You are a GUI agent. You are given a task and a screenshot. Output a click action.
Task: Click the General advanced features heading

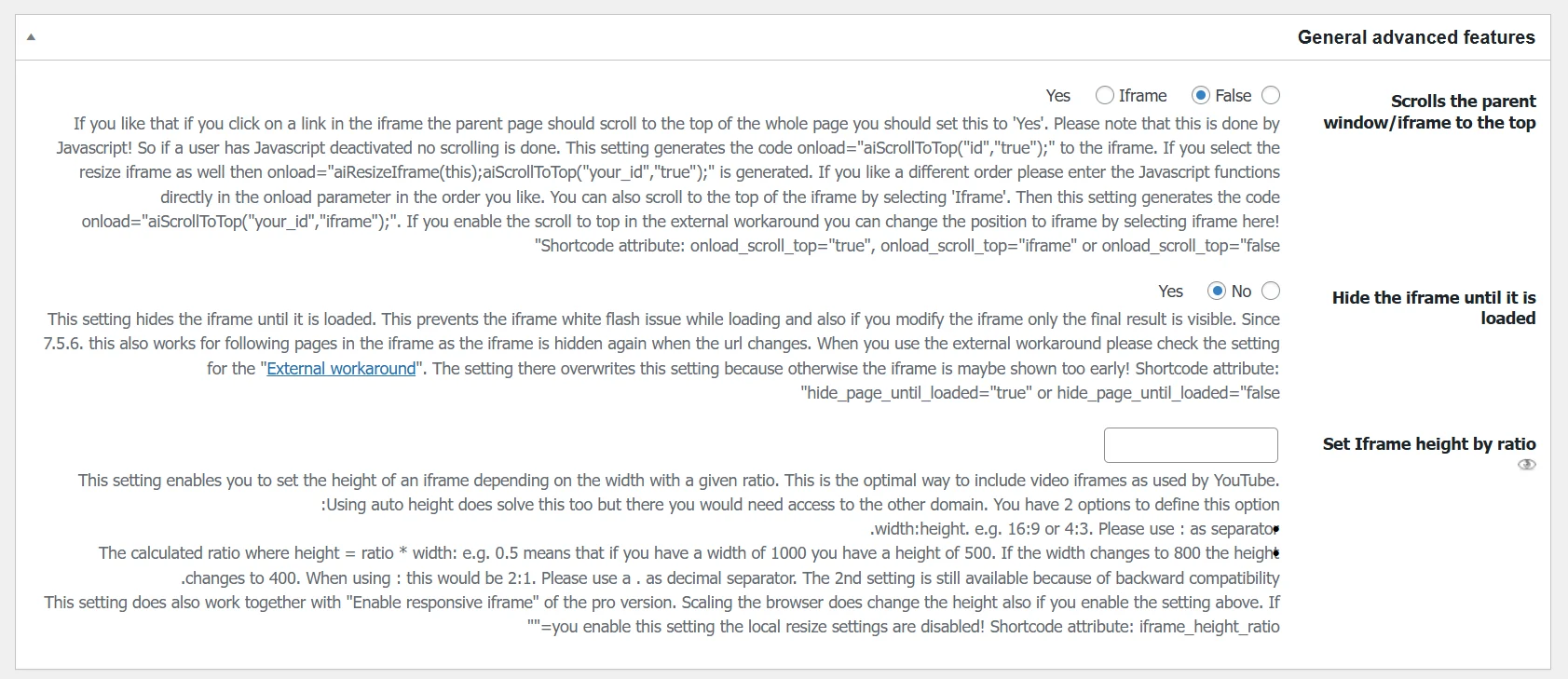coord(1415,37)
